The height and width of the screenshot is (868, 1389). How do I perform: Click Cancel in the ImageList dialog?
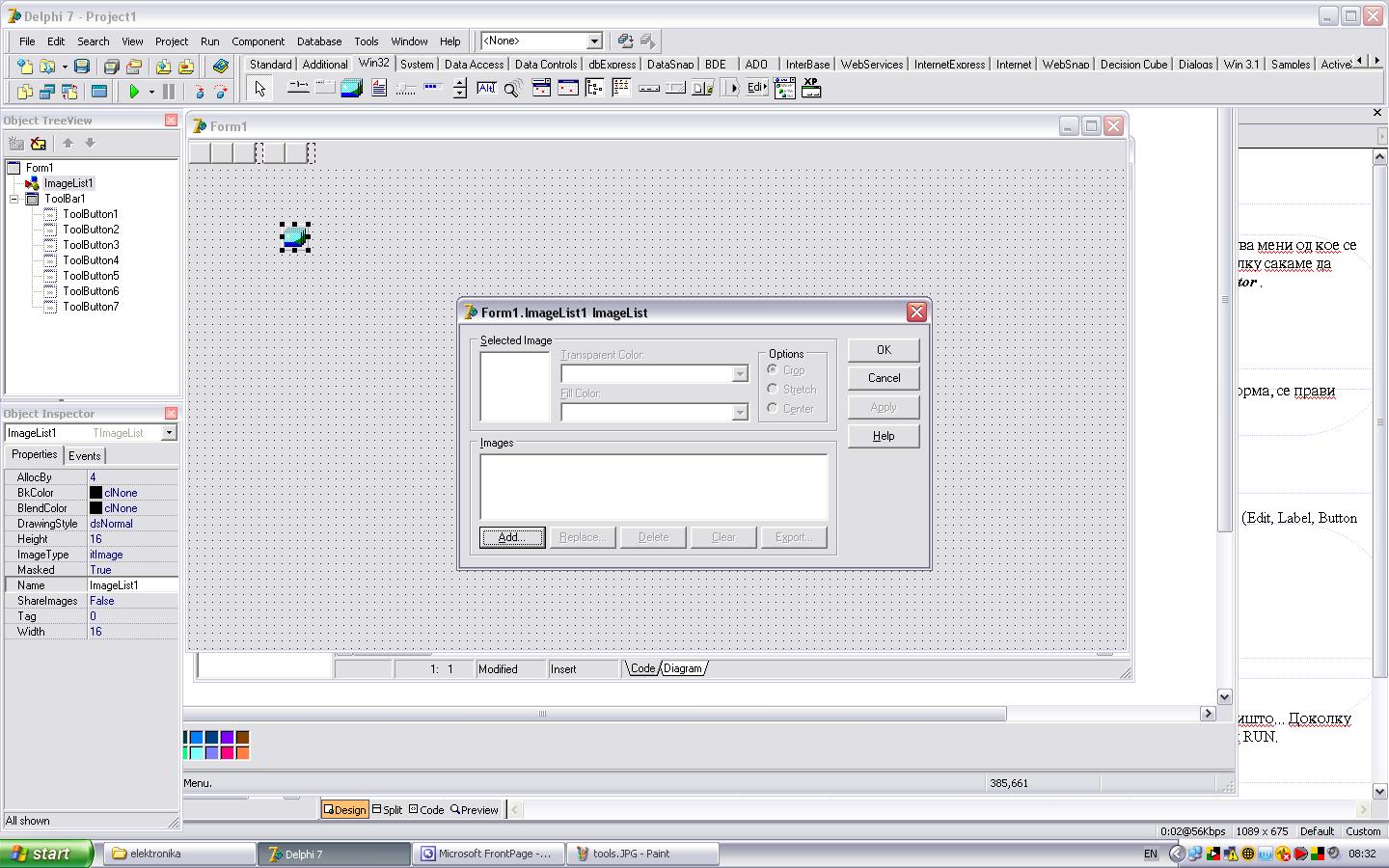click(884, 378)
